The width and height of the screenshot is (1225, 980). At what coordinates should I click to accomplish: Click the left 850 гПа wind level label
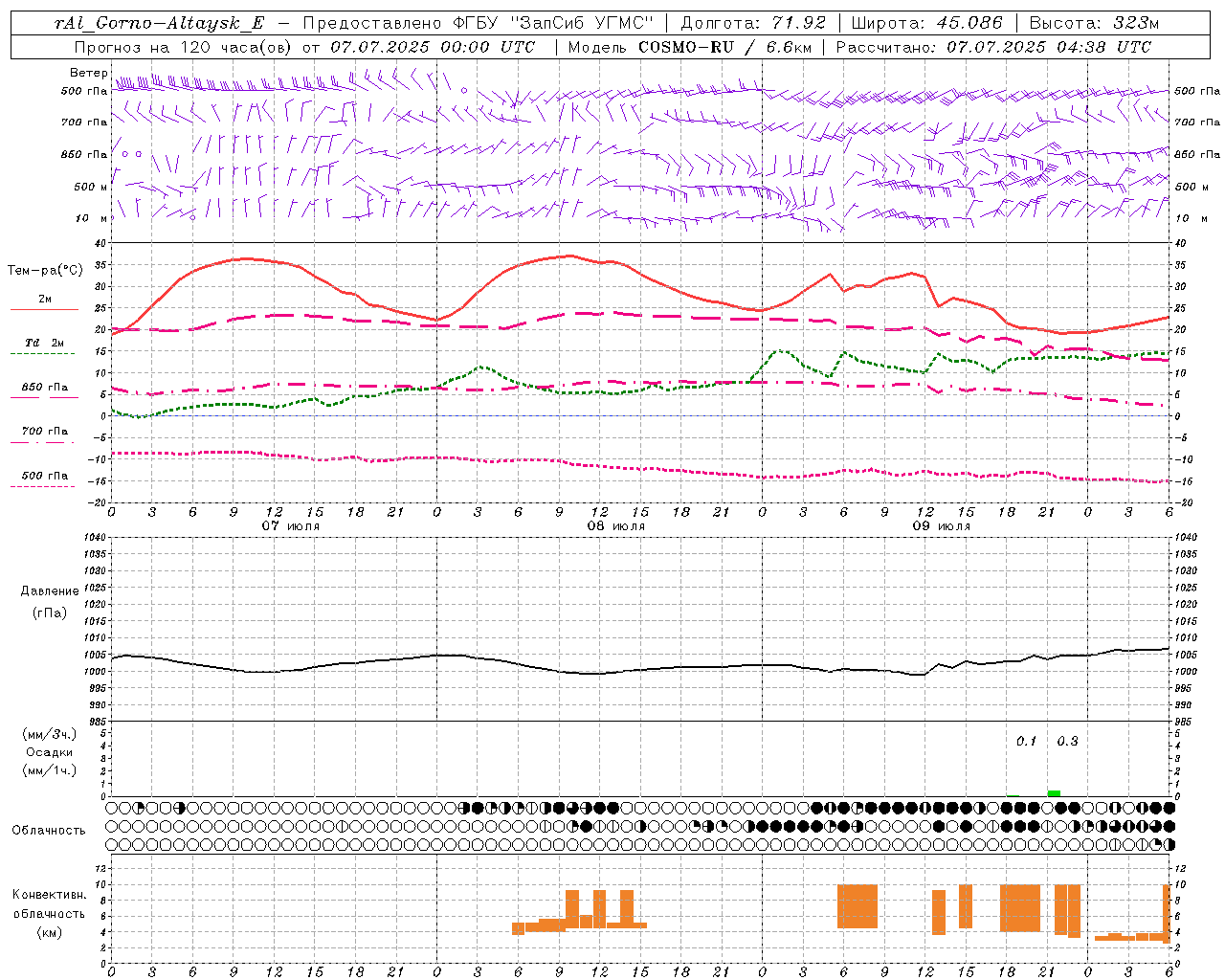pyautogui.click(x=84, y=154)
